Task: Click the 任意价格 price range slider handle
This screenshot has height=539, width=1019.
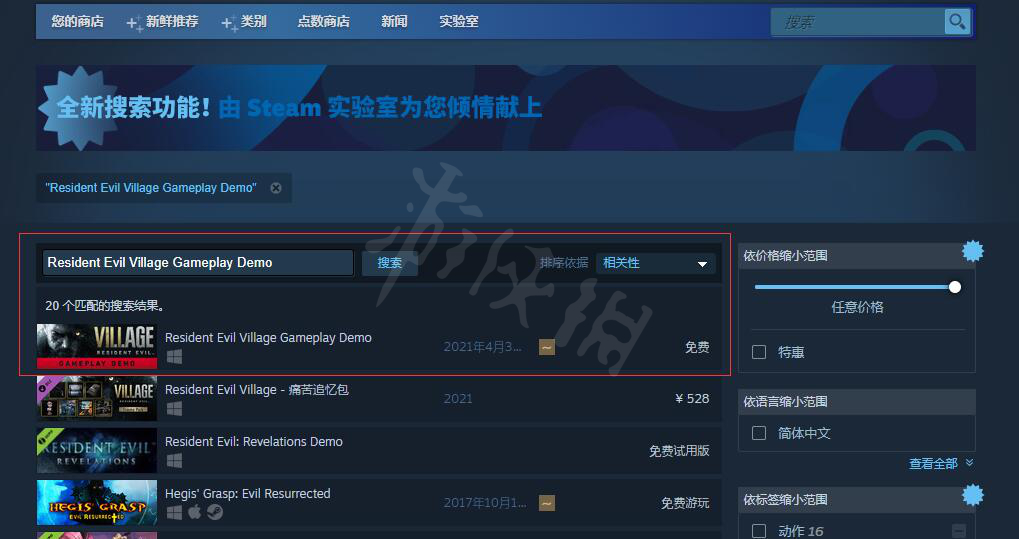Action: pos(954,287)
